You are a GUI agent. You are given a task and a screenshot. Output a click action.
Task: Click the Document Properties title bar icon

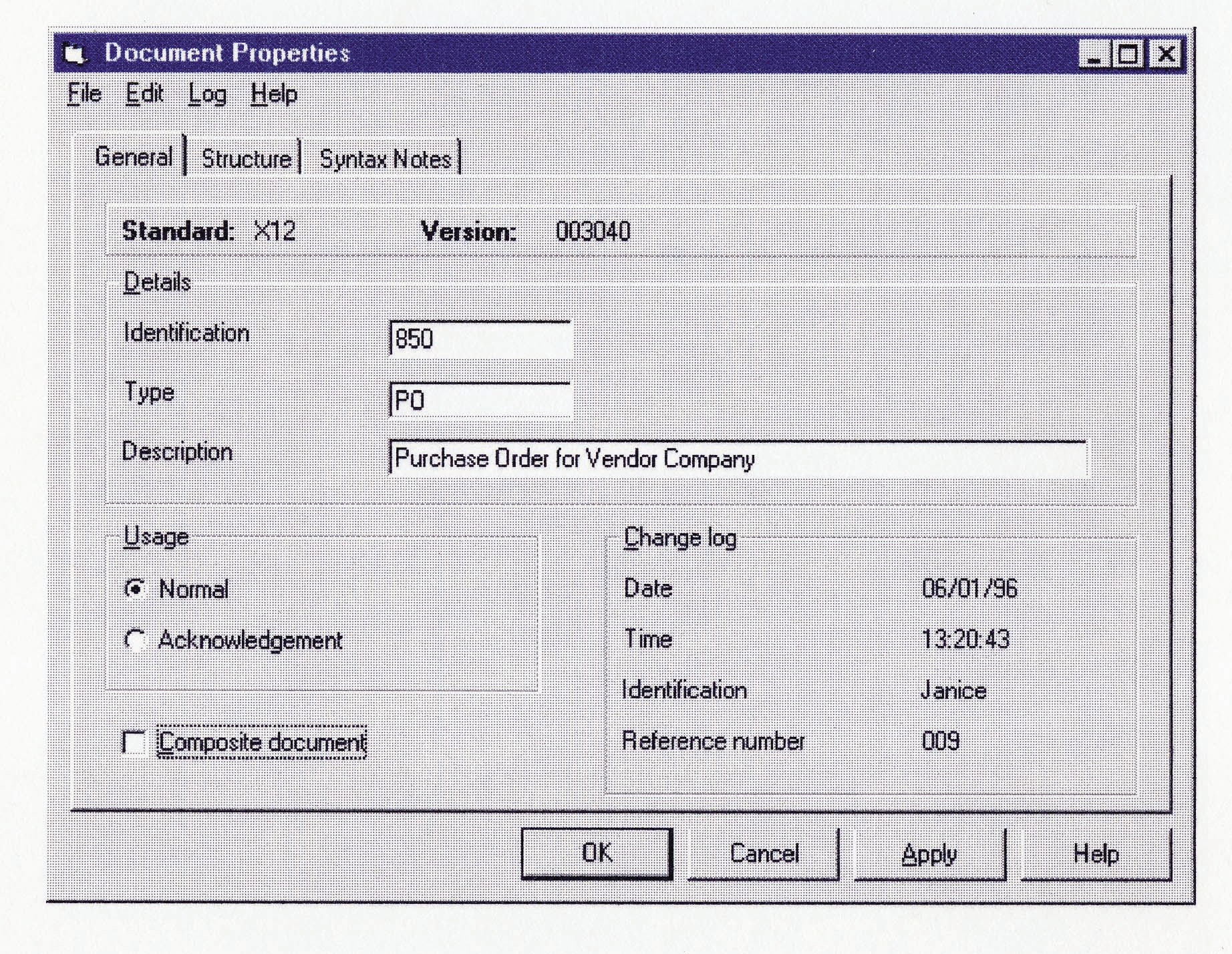[74, 53]
